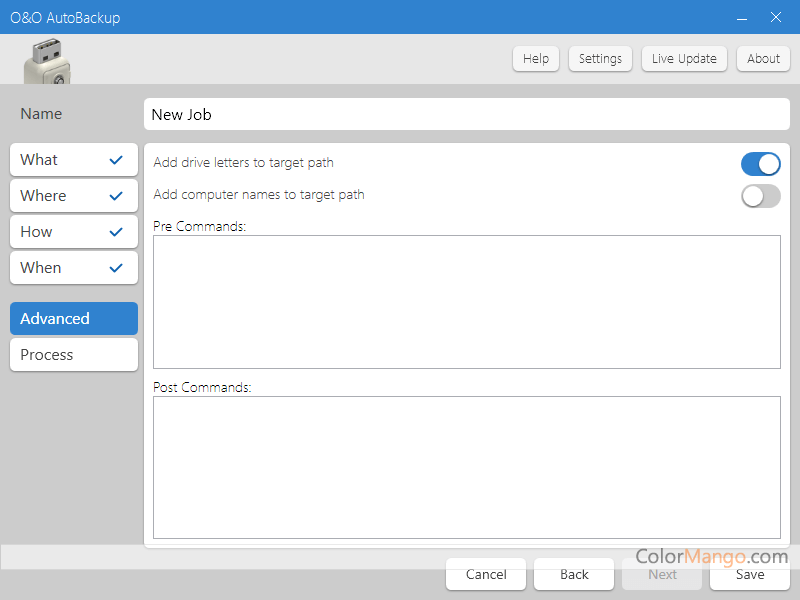This screenshot has height=600, width=800.
Task: Click inside the Pre Commands text box
Action: (466, 302)
